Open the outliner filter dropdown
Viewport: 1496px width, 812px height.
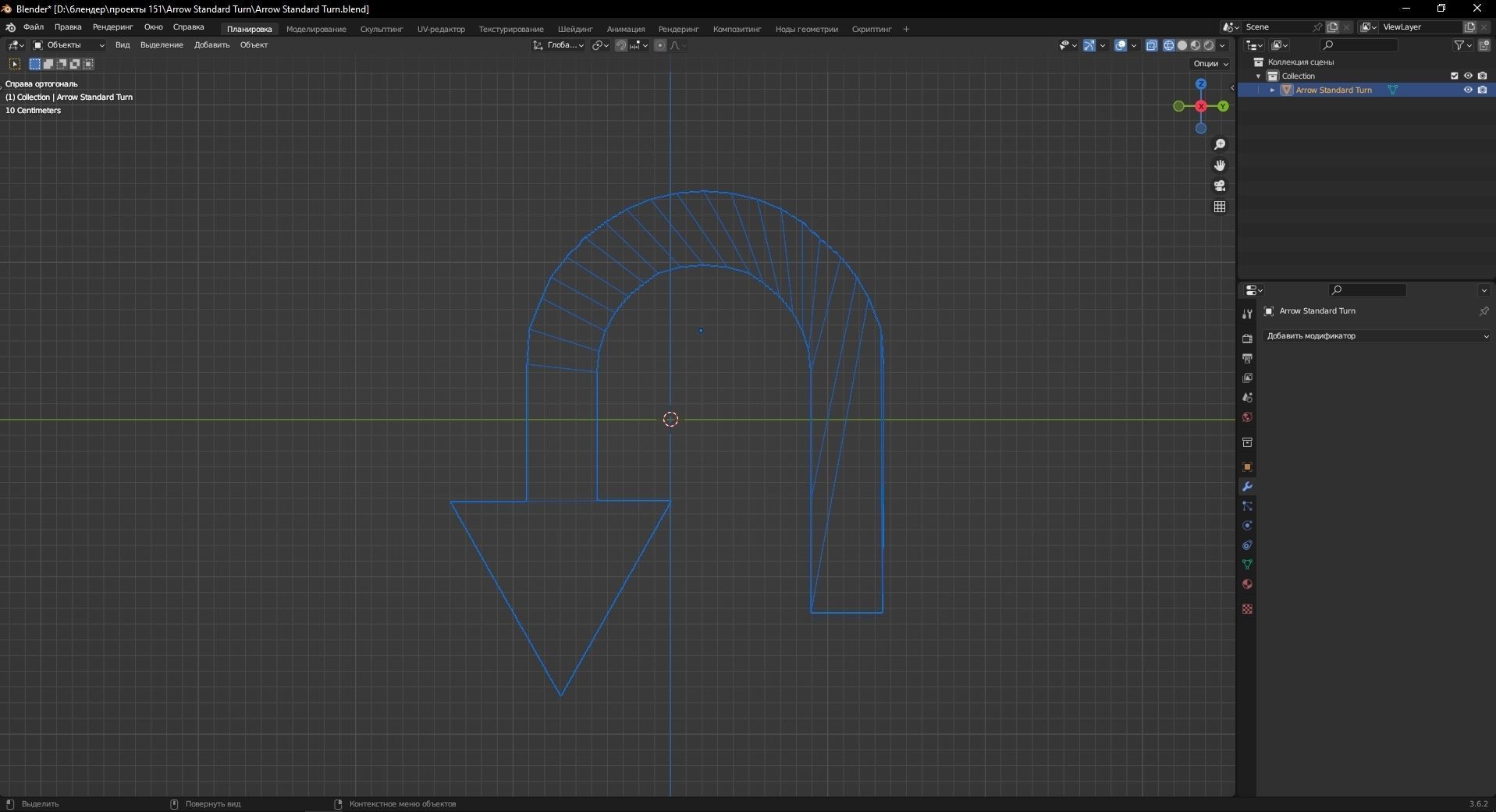pyautogui.click(x=1462, y=45)
